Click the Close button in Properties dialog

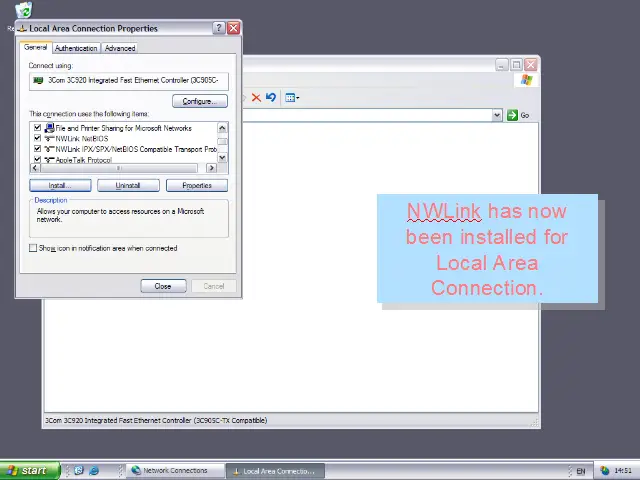(x=163, y=286)
